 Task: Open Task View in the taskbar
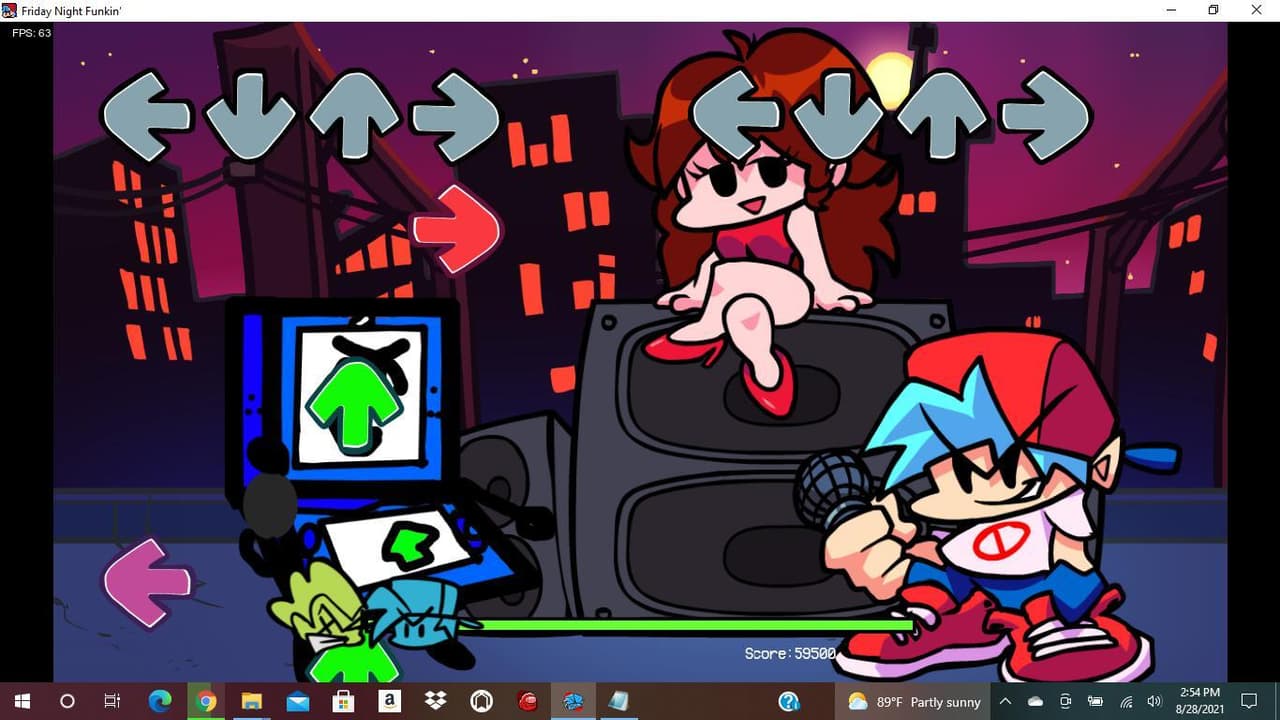pyautogui.click(x=113, y=701)
